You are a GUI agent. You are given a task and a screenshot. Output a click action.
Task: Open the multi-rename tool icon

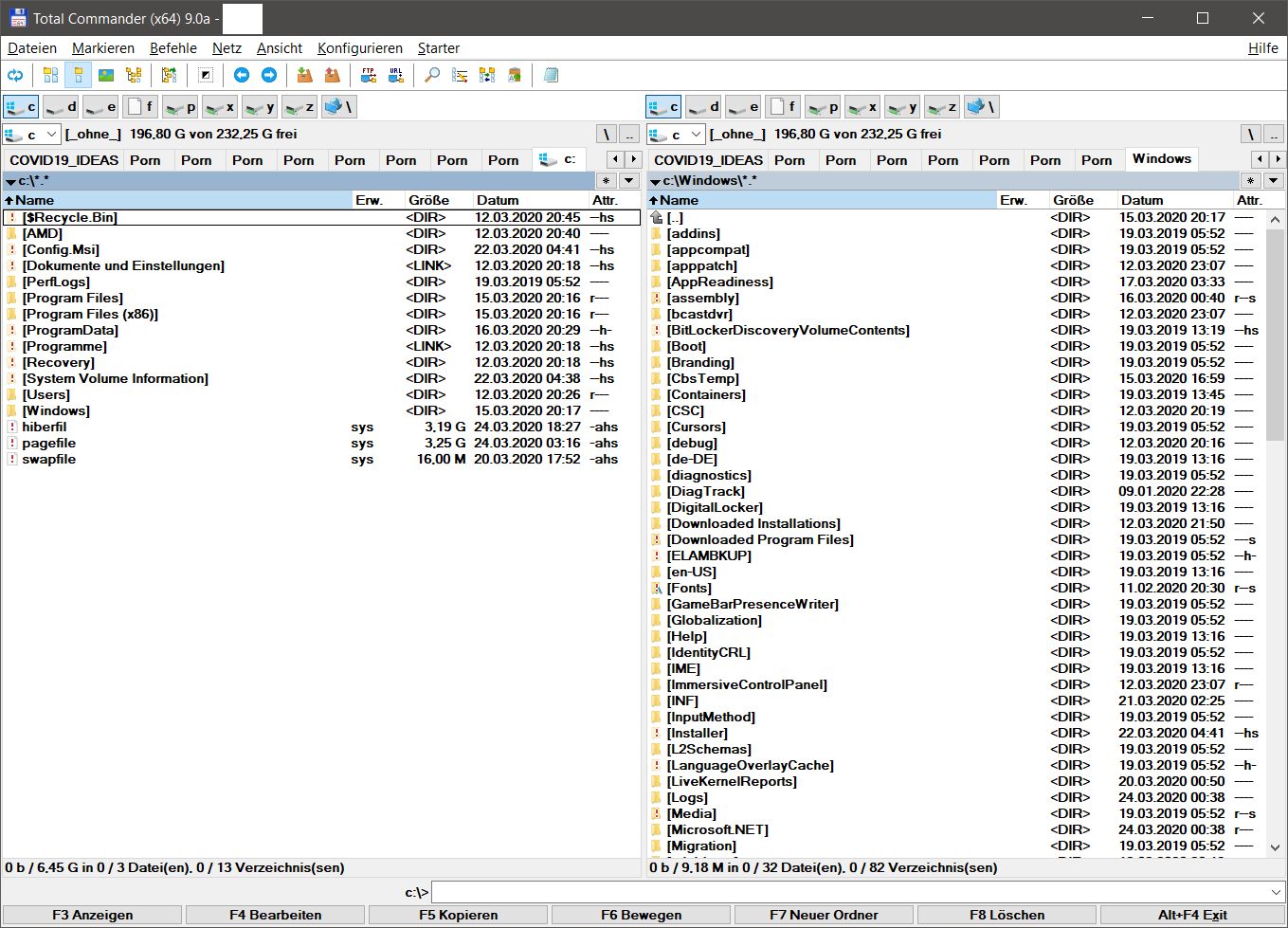coord(460,75)
